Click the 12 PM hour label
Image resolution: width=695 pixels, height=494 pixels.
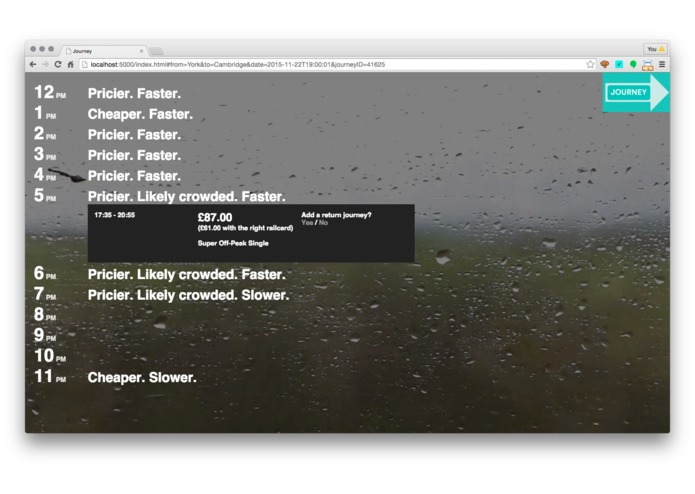pyautogui.click(x=50, y=93)
